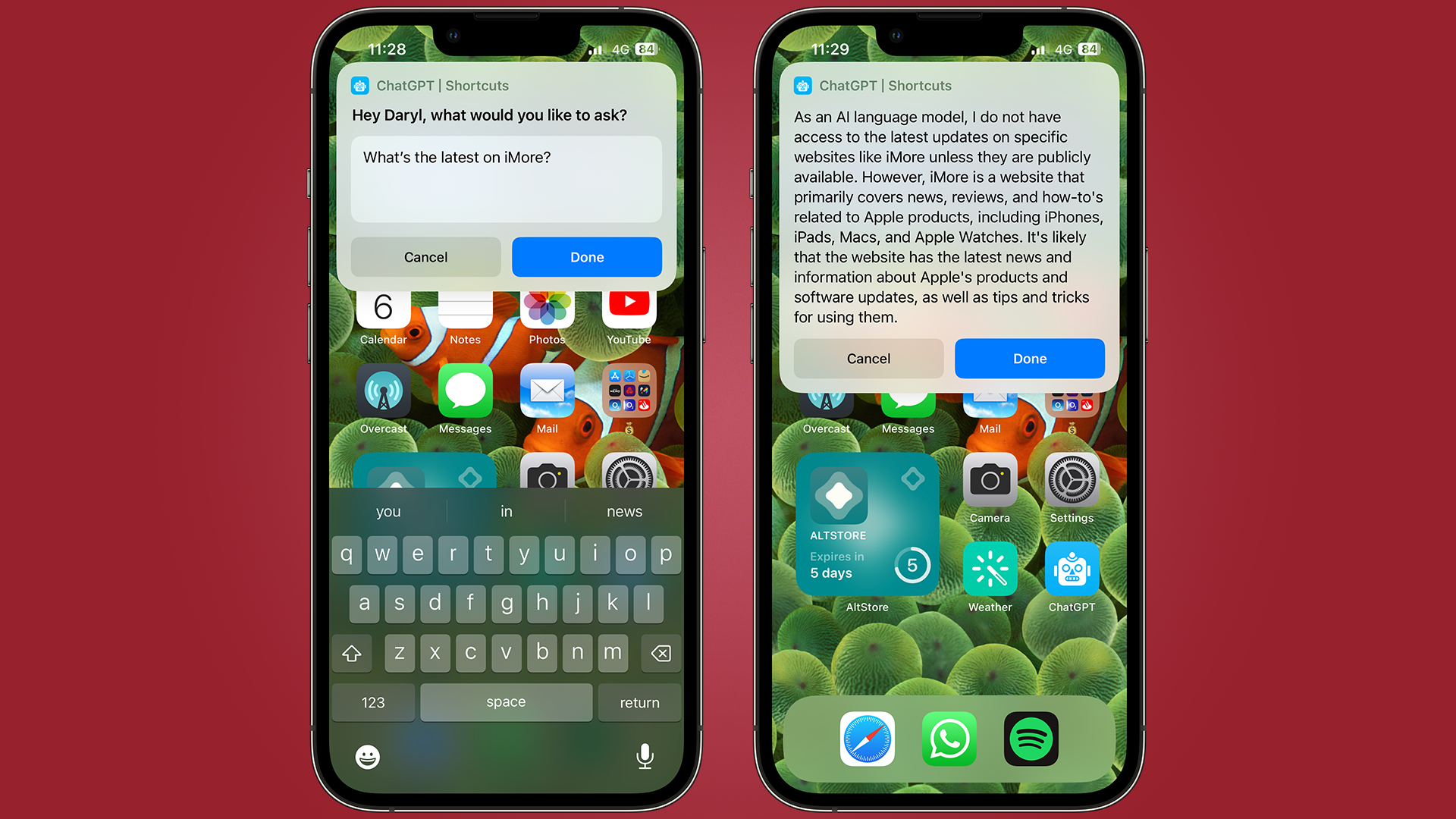Open the Spotify app

(x=1028, y=738)
